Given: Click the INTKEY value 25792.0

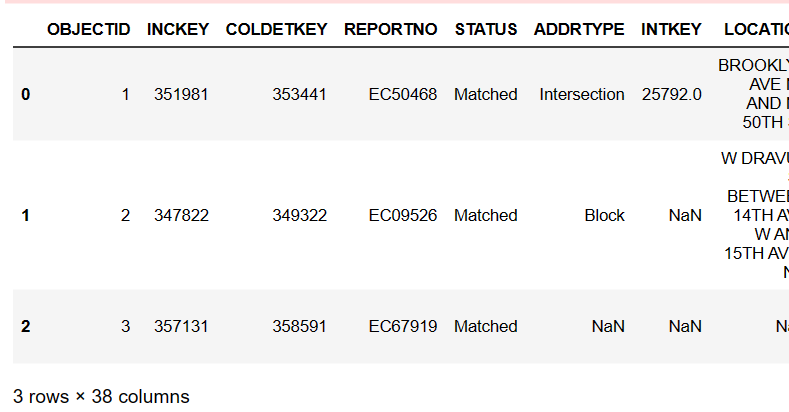Looking at the screenshot, I should [x=671, y=94].
